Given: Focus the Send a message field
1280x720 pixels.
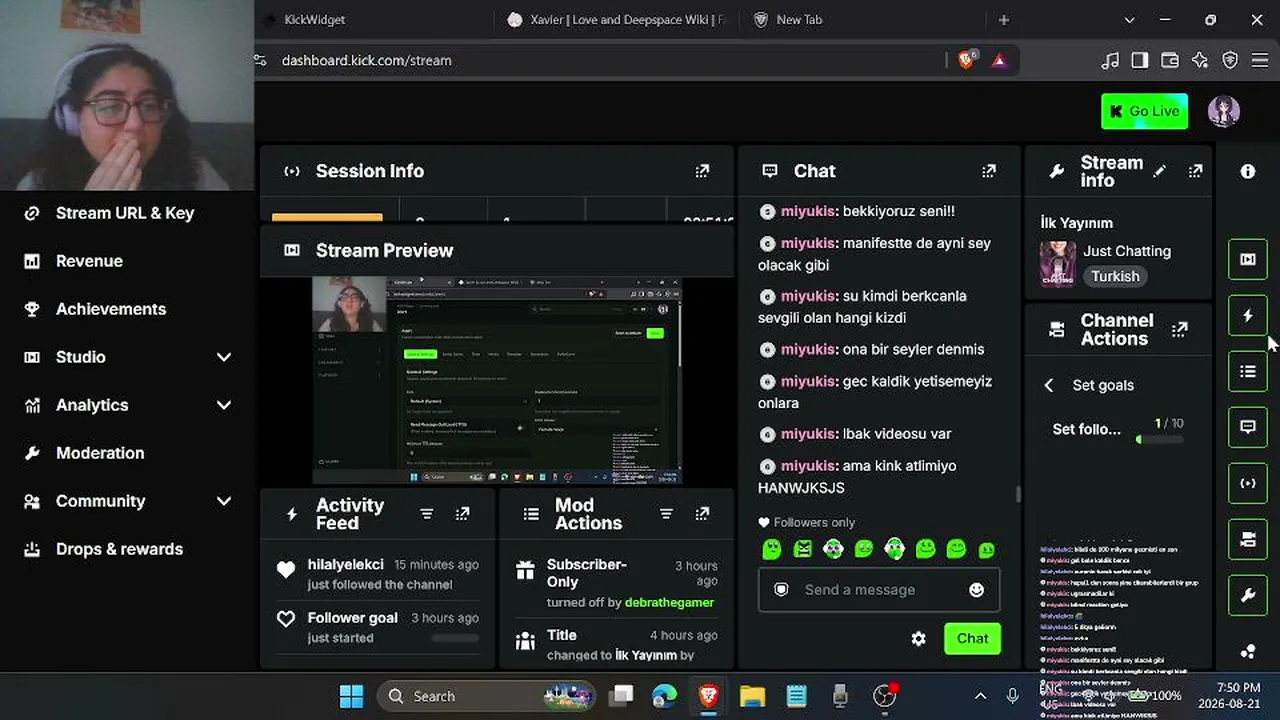Looking at the screenshot, I should coord(879,590).
